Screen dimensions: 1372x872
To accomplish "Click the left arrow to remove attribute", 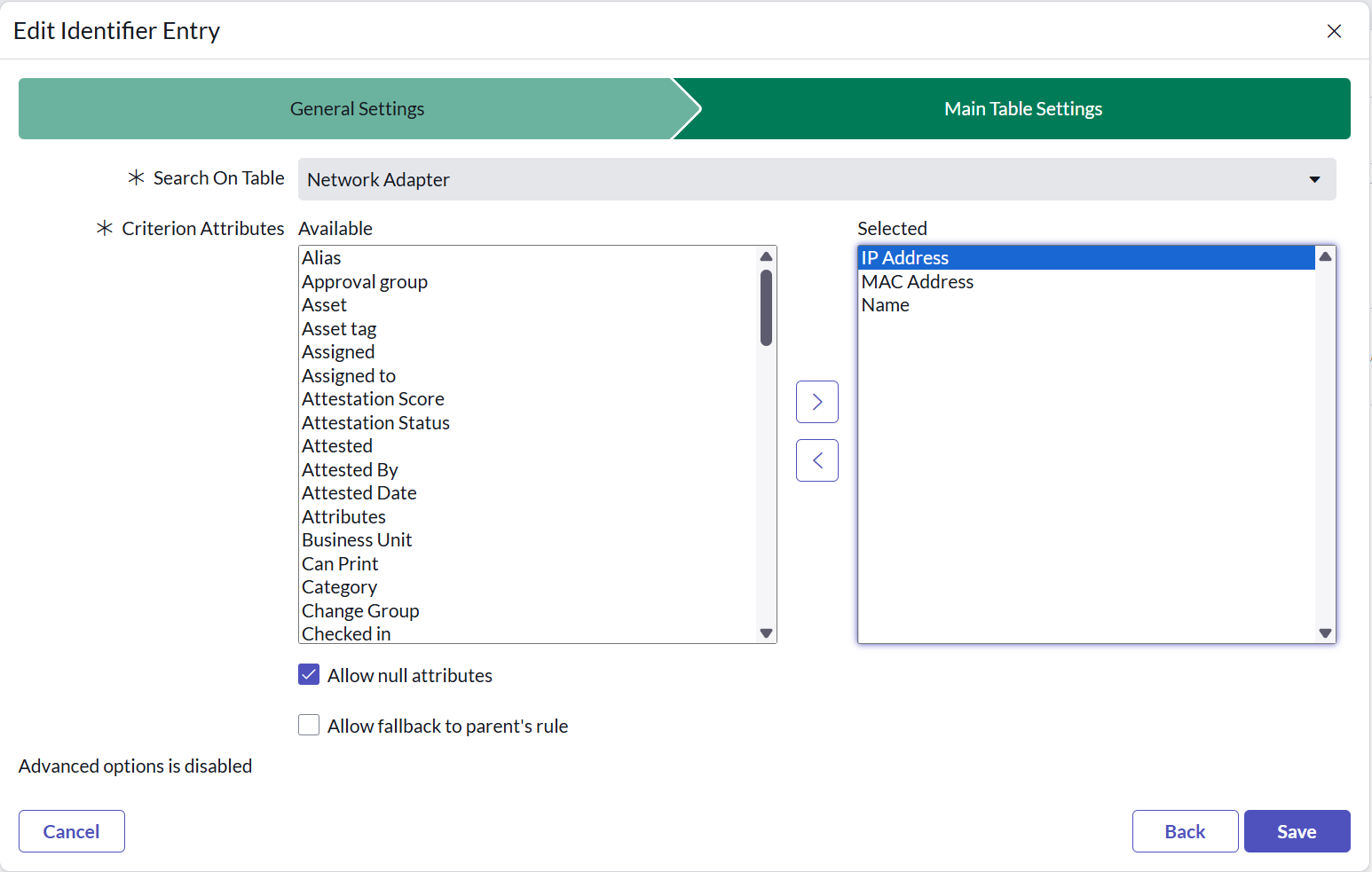I will tap(816, 460).
